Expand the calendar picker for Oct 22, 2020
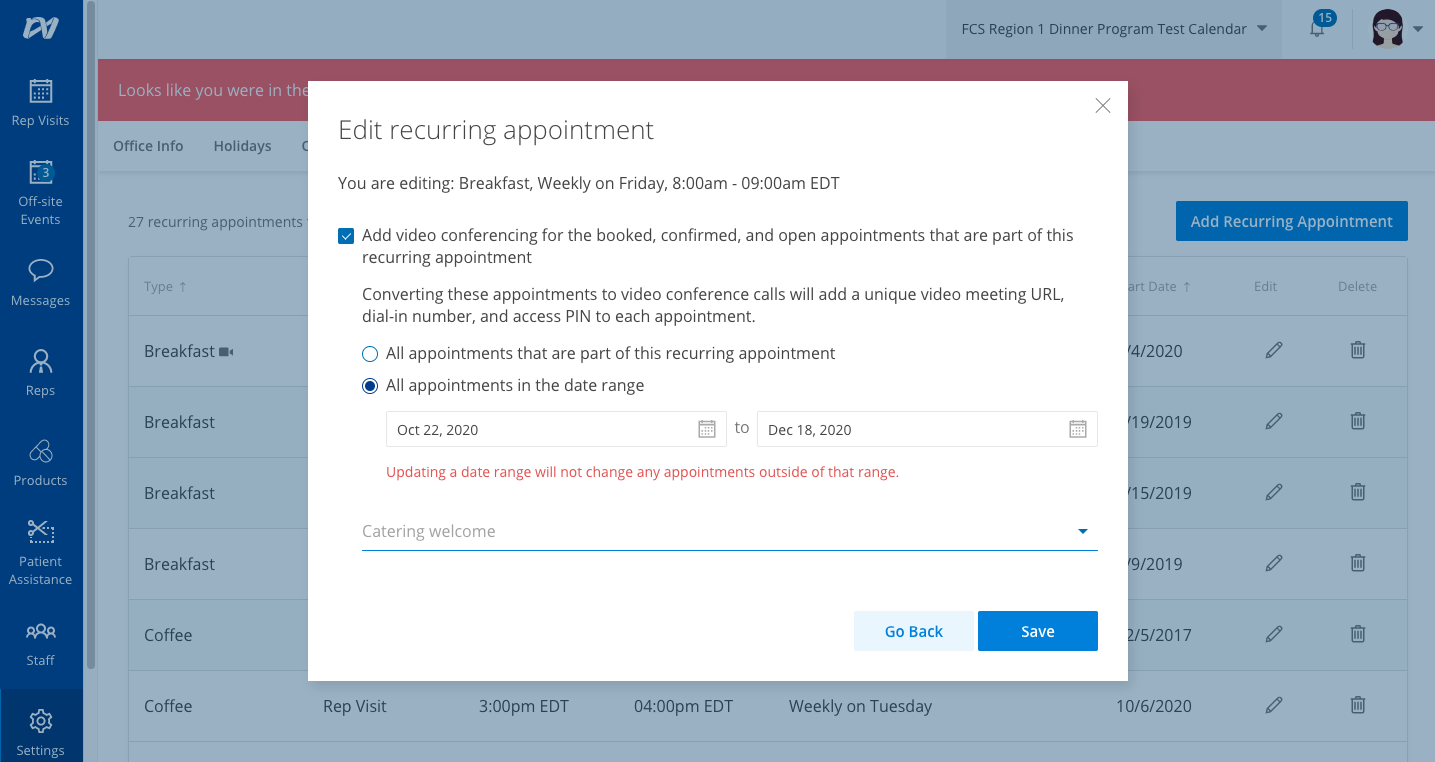Image resolution: width=1435 pixels, height=762 pixels. coord(707,428)
